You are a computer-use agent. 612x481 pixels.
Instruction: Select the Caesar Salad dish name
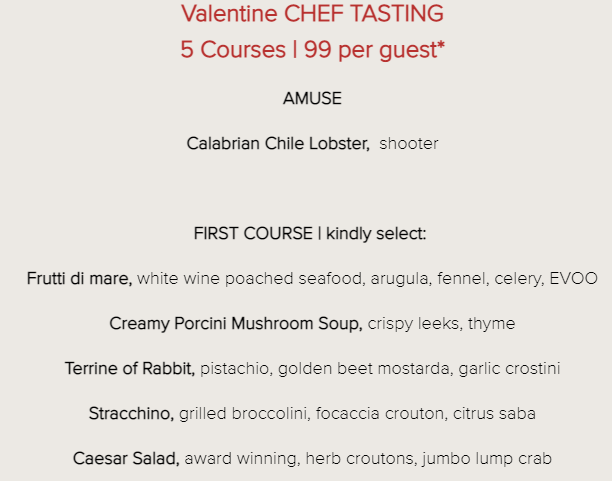point(126,458)
